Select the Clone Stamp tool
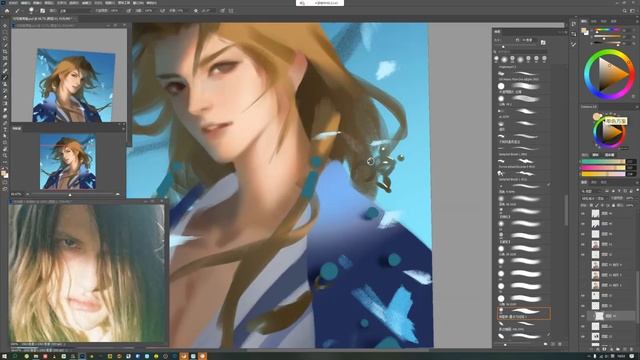Viewport: 640px width, 360px height. 5,84
